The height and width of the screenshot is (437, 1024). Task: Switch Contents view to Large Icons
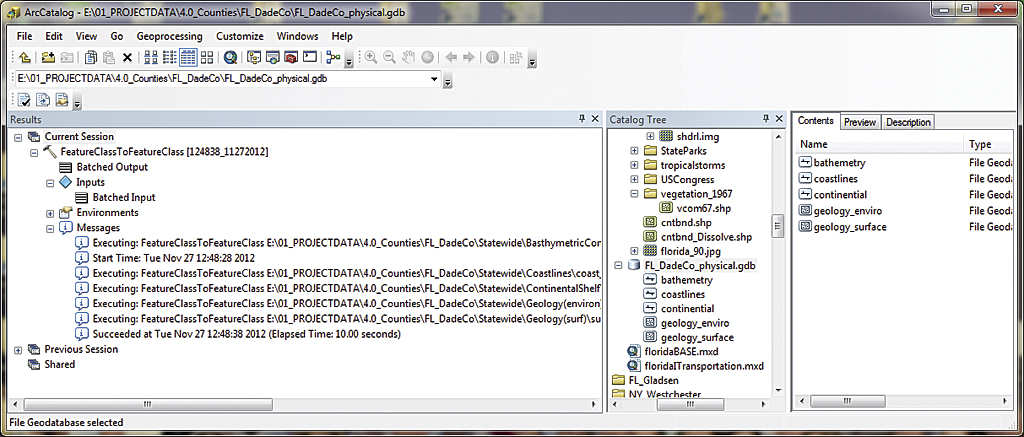coord(151,57)
